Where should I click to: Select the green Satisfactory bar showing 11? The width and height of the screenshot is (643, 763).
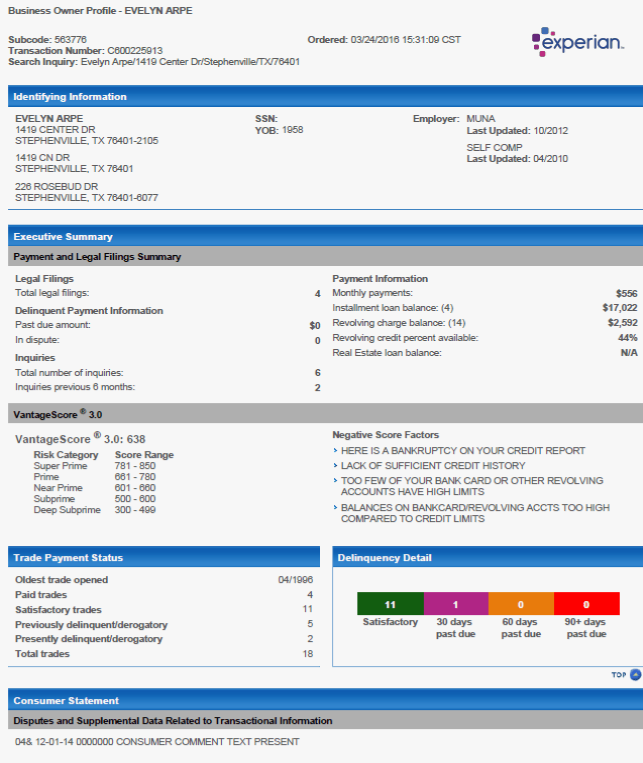(x=390, y=604)
